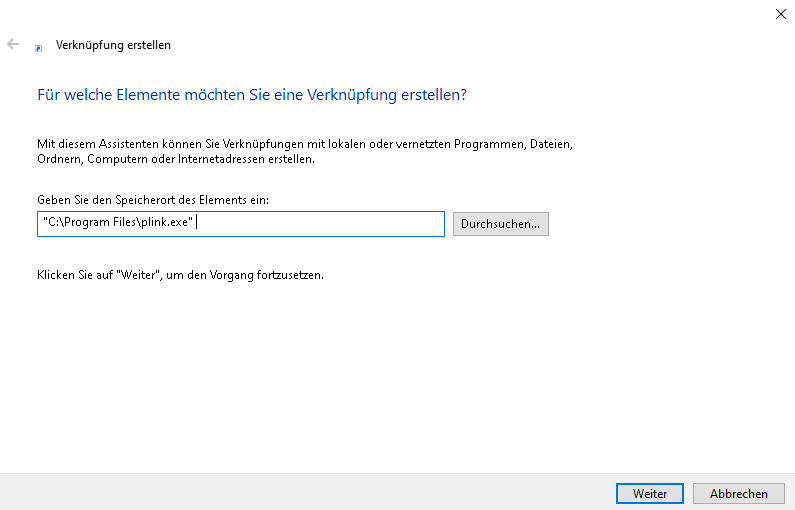795x510 pixels.
Task: Open the file browser via 'Durchsuchen...'
Action: coord(500,224)
